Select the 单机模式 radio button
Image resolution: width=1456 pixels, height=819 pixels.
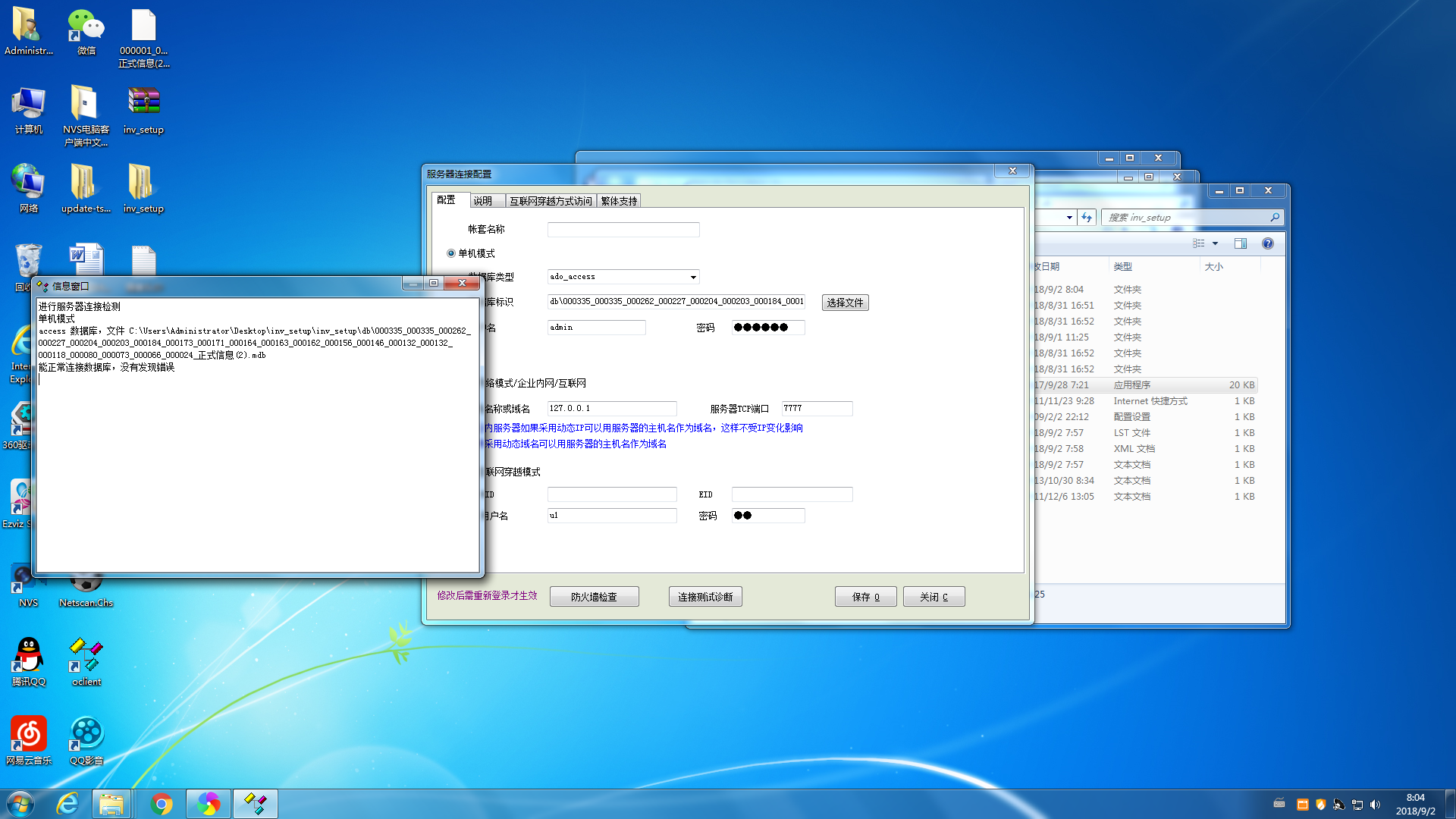pos(451,253)
